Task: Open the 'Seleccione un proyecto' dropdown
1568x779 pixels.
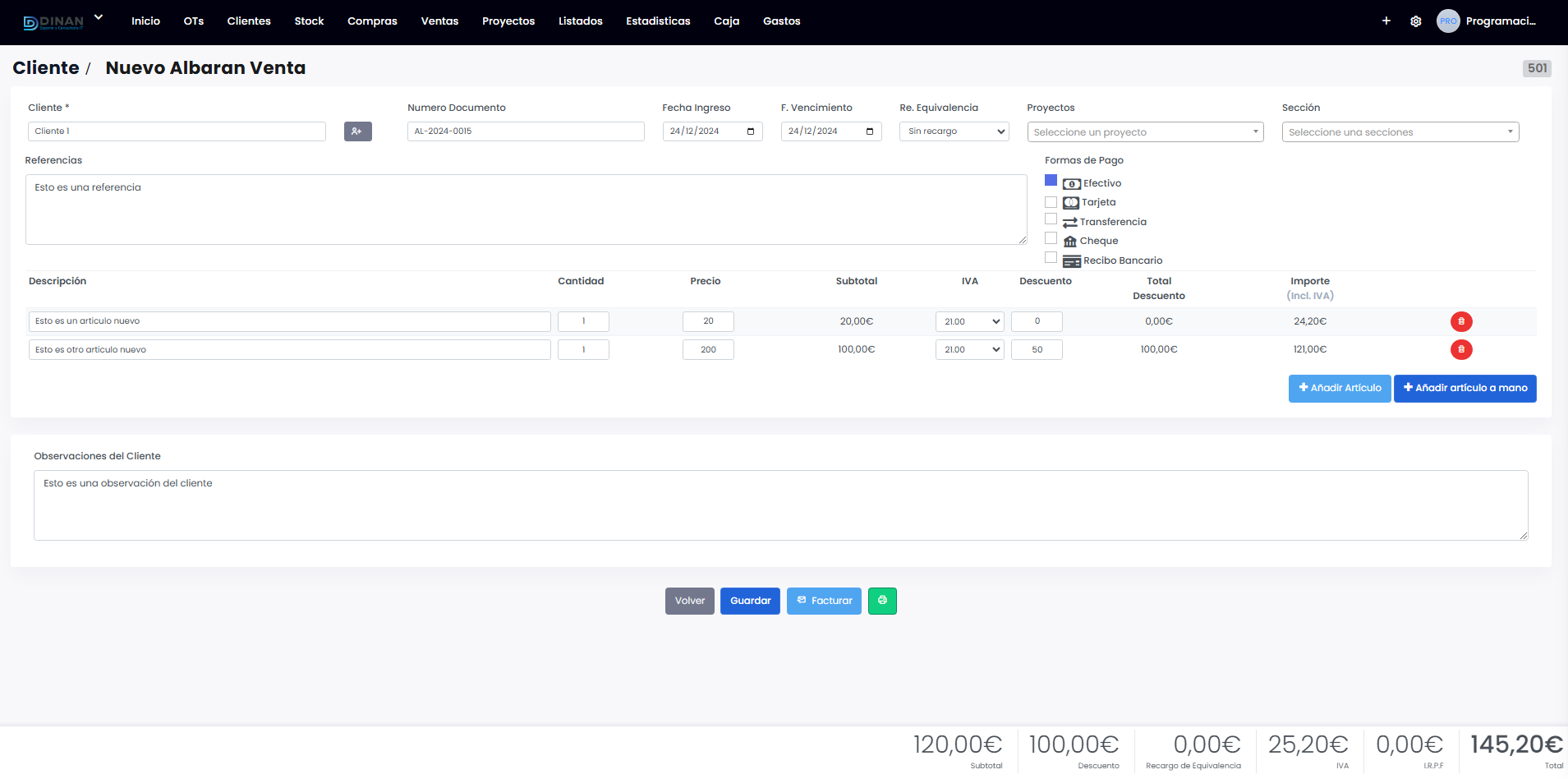Action: coord(1145,131)
